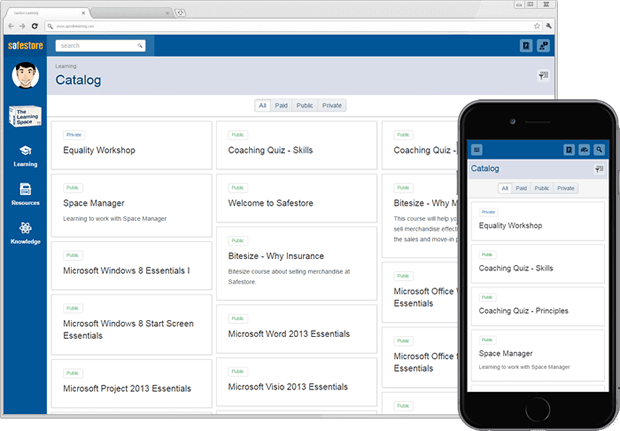
Task: Select the Public filter tab on desktop
Action: coord(304,106)
